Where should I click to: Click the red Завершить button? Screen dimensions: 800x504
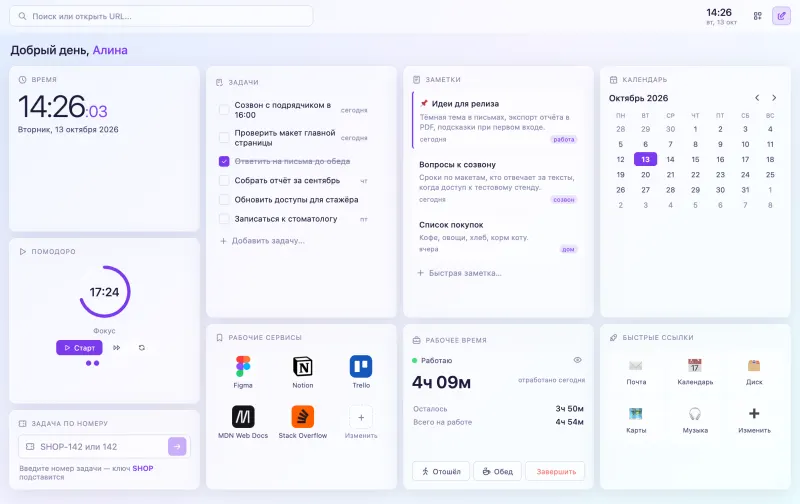click(x=556, y=471)
